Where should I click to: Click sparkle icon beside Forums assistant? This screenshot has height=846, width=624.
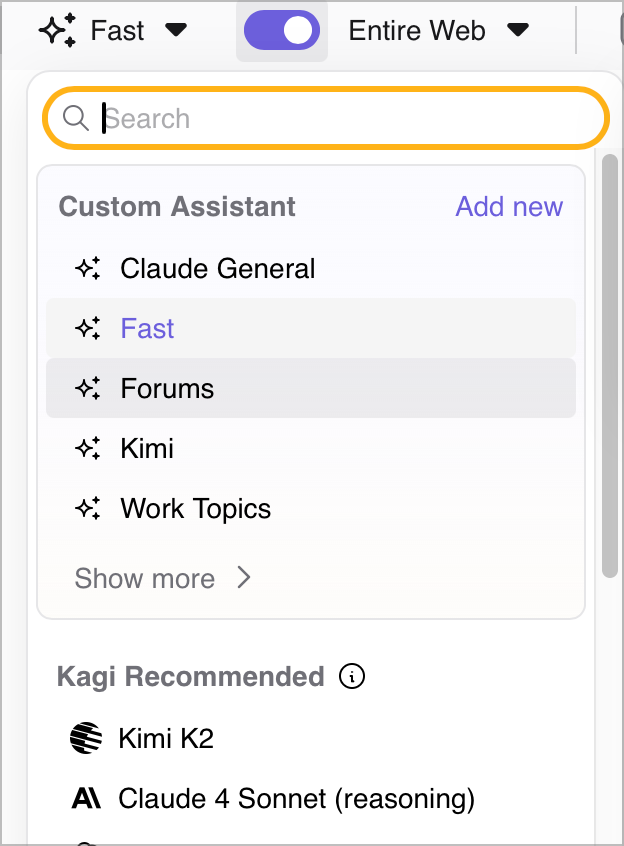[x=88, y=389]
